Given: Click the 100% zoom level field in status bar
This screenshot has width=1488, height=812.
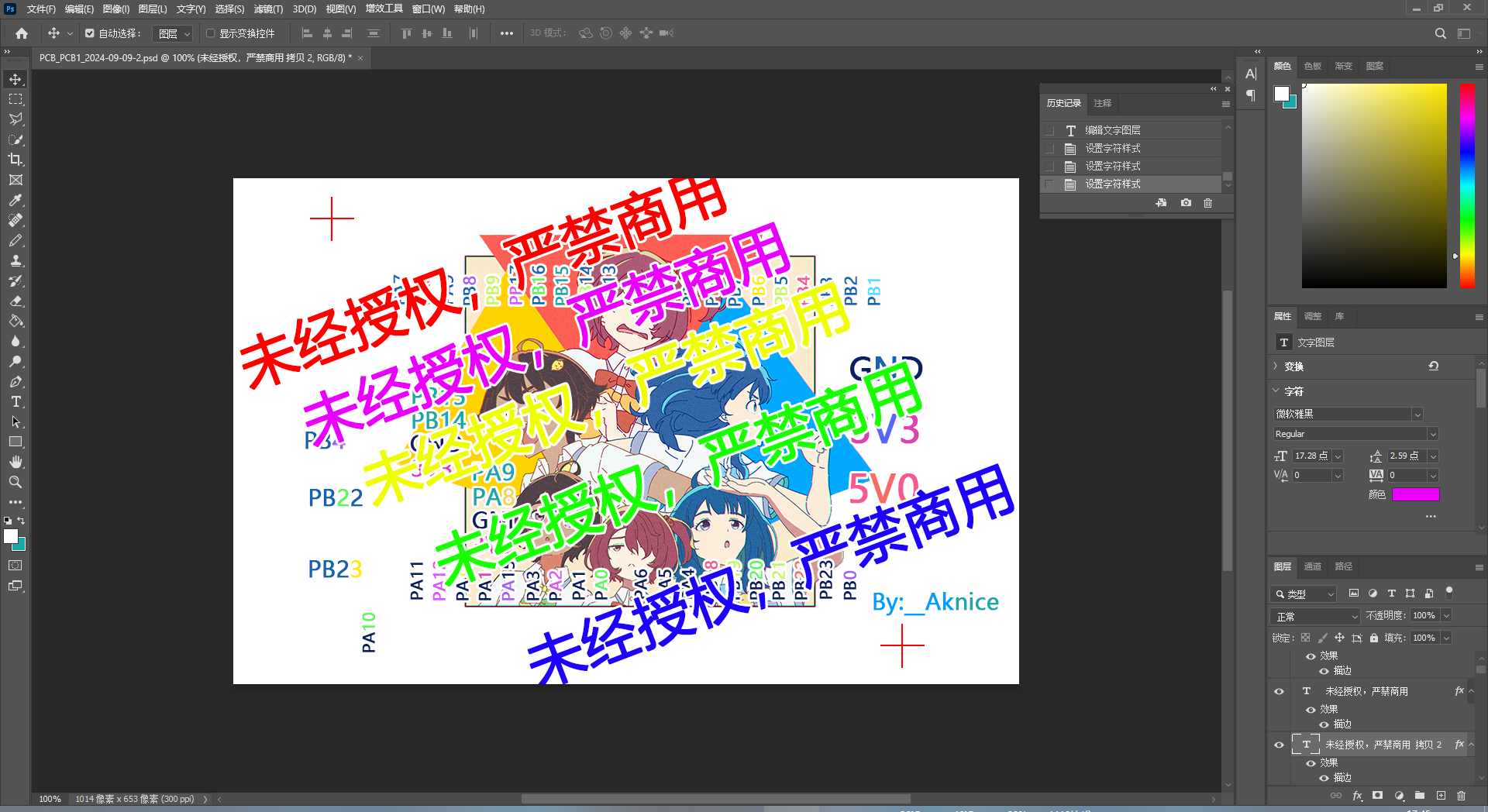Looking at the screenshot, I should 50,799.
